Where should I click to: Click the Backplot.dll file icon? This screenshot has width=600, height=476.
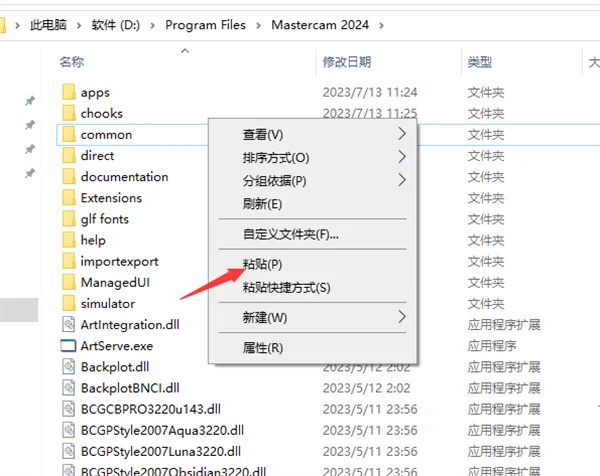coord(69,367)
